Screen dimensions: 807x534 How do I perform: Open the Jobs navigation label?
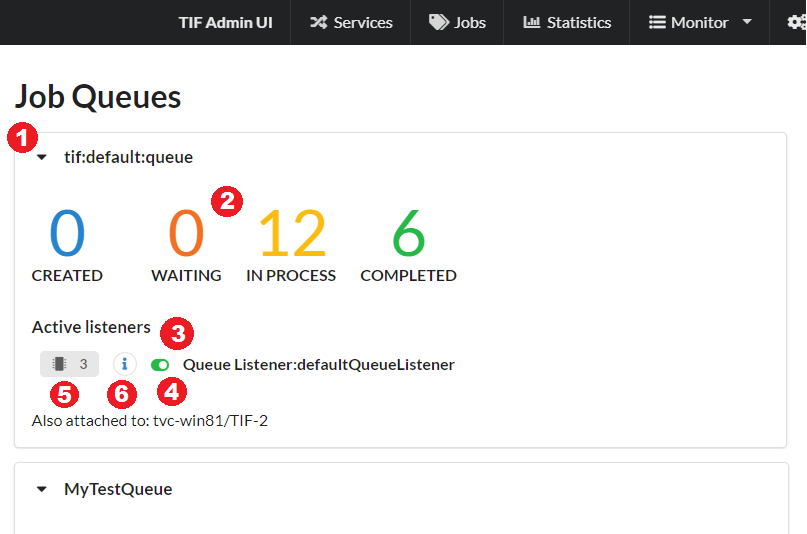[470, 22]
